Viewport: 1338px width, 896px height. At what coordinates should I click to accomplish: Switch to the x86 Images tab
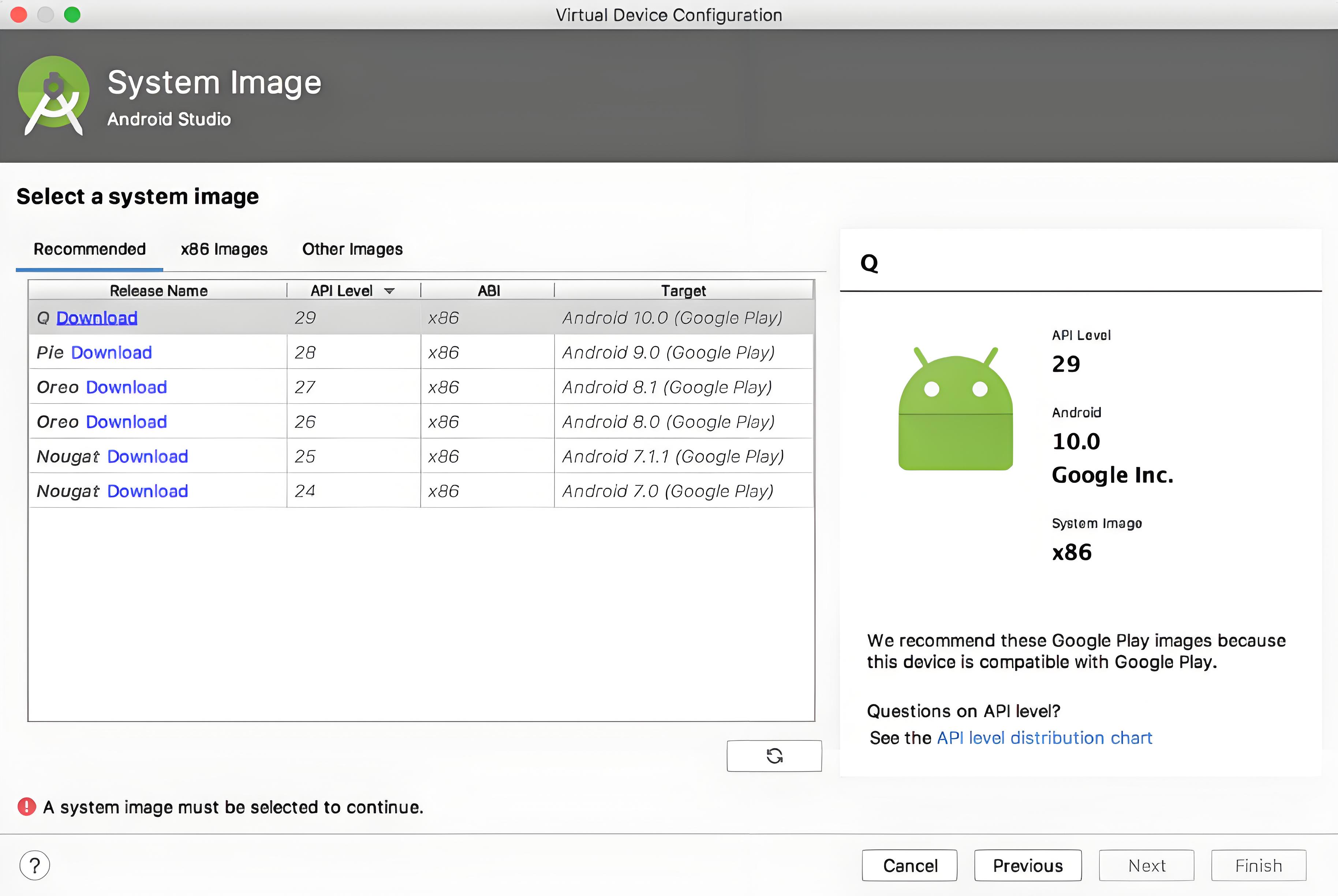pyautogui.click(x=224, y=249)
